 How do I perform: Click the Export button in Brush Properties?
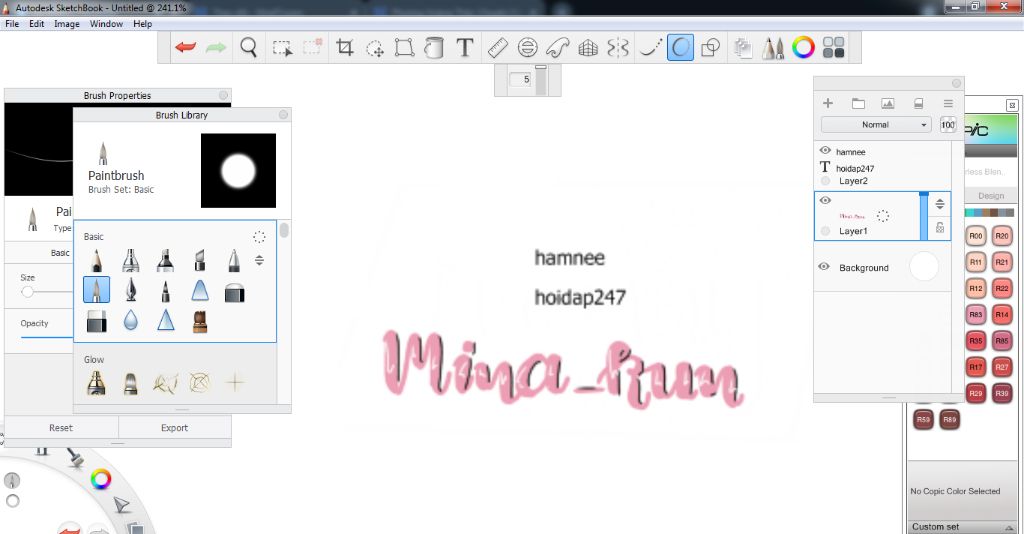[174, 428]
